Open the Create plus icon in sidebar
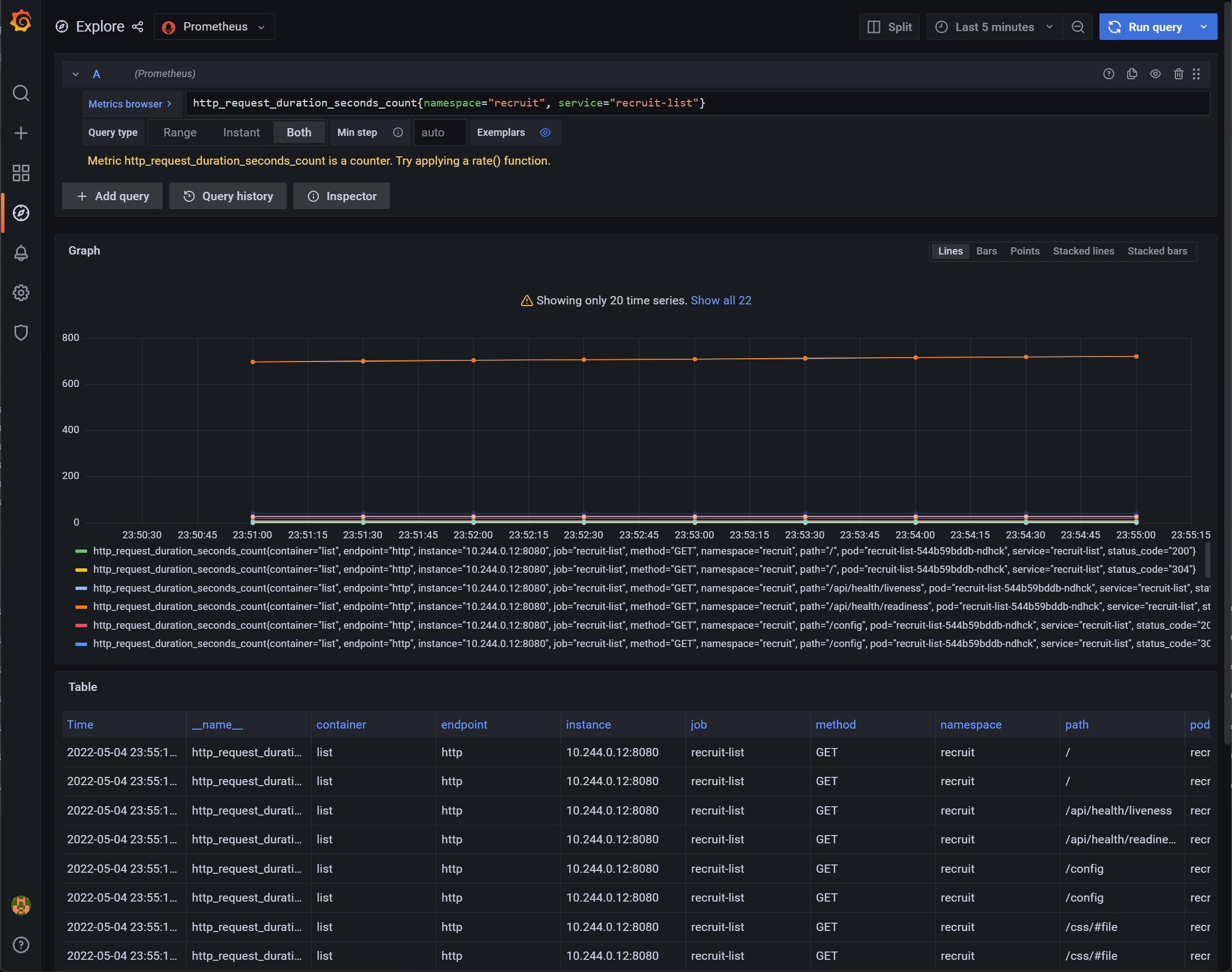 tap(21, 133)
